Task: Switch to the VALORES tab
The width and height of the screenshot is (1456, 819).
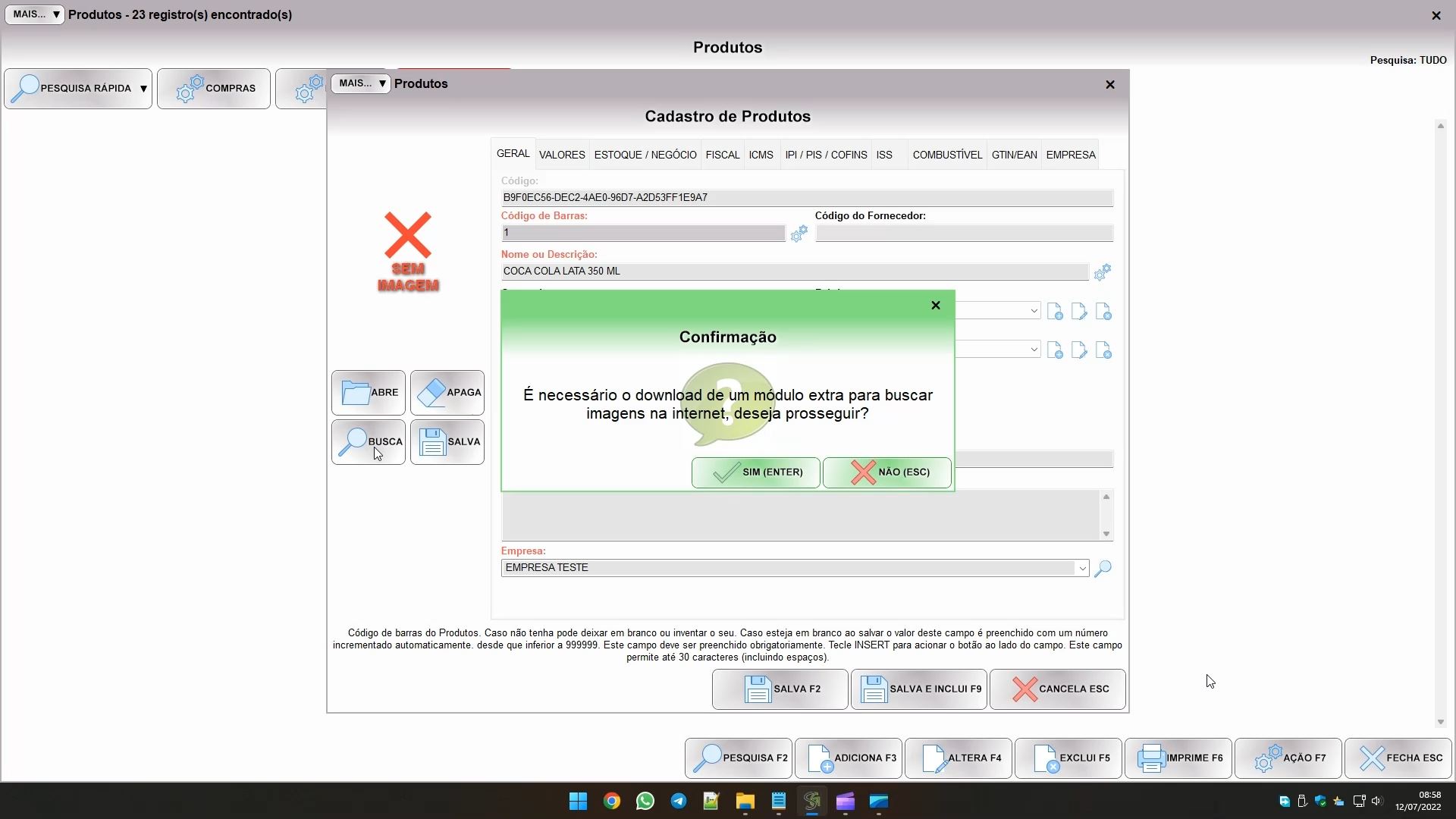Action: coord(562,155)
